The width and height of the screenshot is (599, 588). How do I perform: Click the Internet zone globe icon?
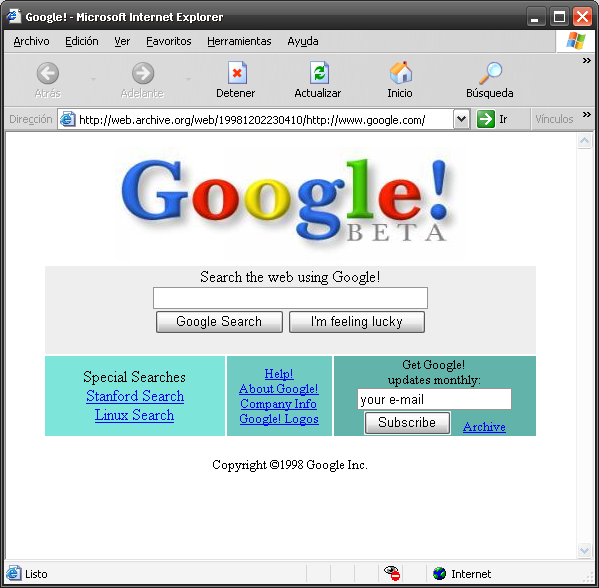pyautogui.click(x=439, y=573)
